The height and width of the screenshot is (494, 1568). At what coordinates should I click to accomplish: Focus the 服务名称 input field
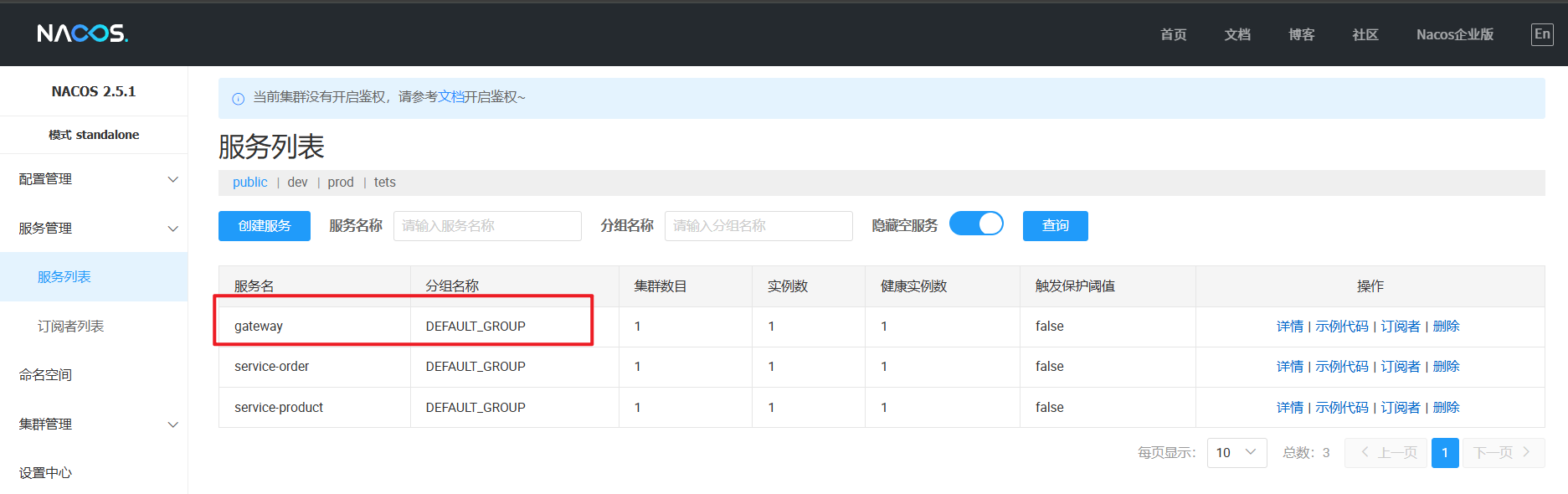[487, 226]
